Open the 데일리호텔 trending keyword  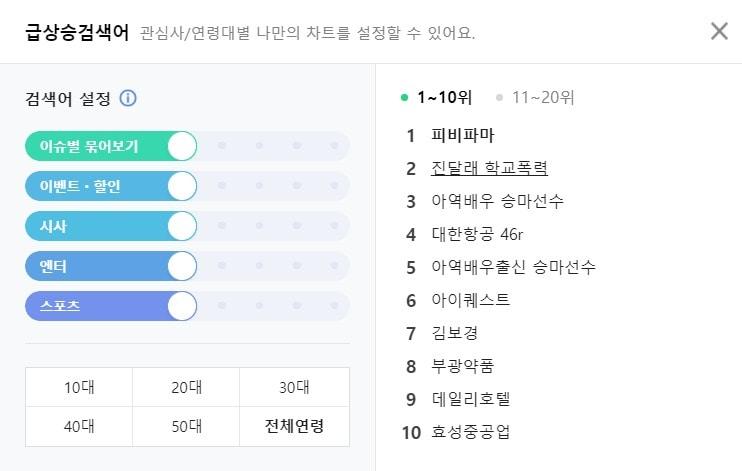[470, 399]
